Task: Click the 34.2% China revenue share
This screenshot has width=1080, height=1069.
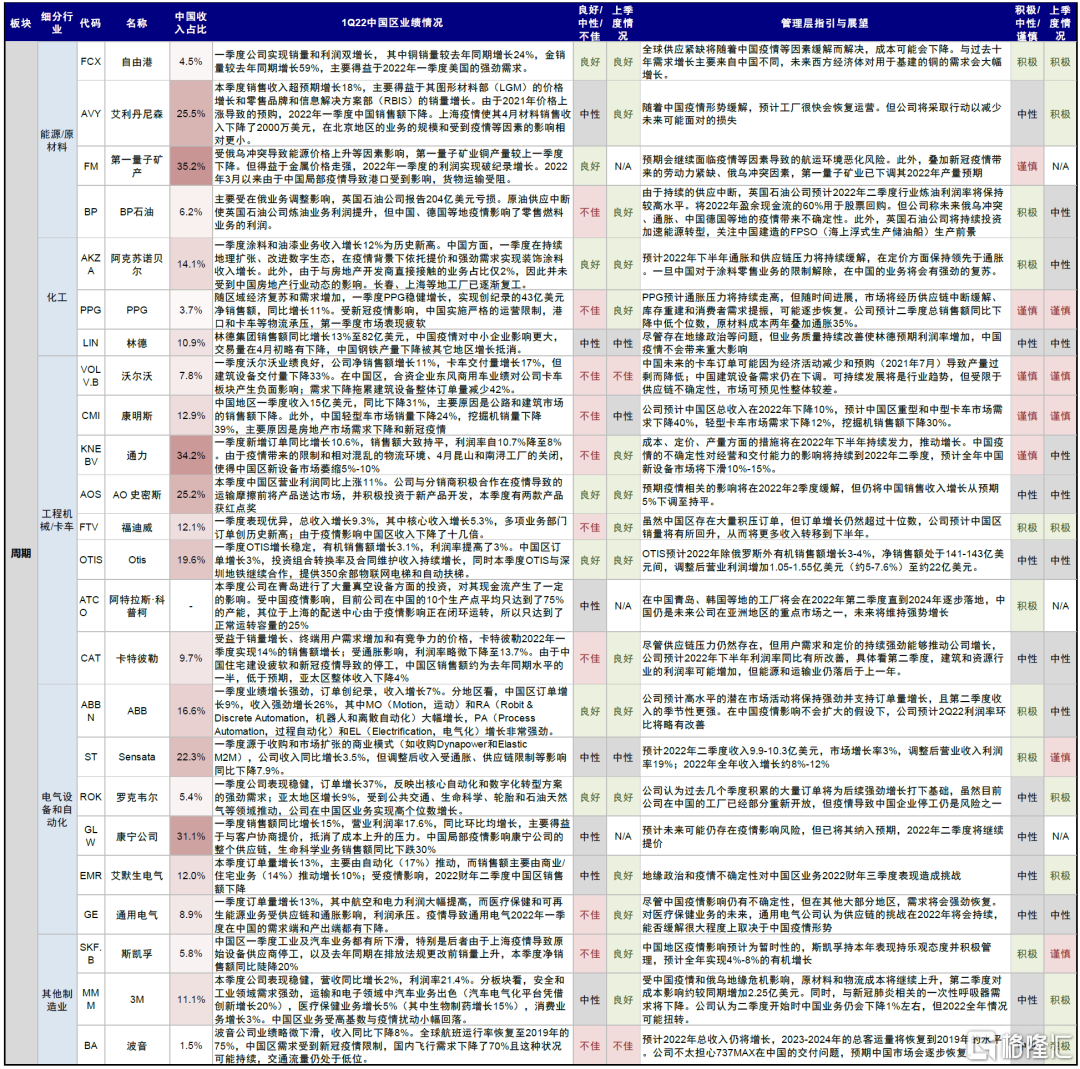Action: (191, 455)
